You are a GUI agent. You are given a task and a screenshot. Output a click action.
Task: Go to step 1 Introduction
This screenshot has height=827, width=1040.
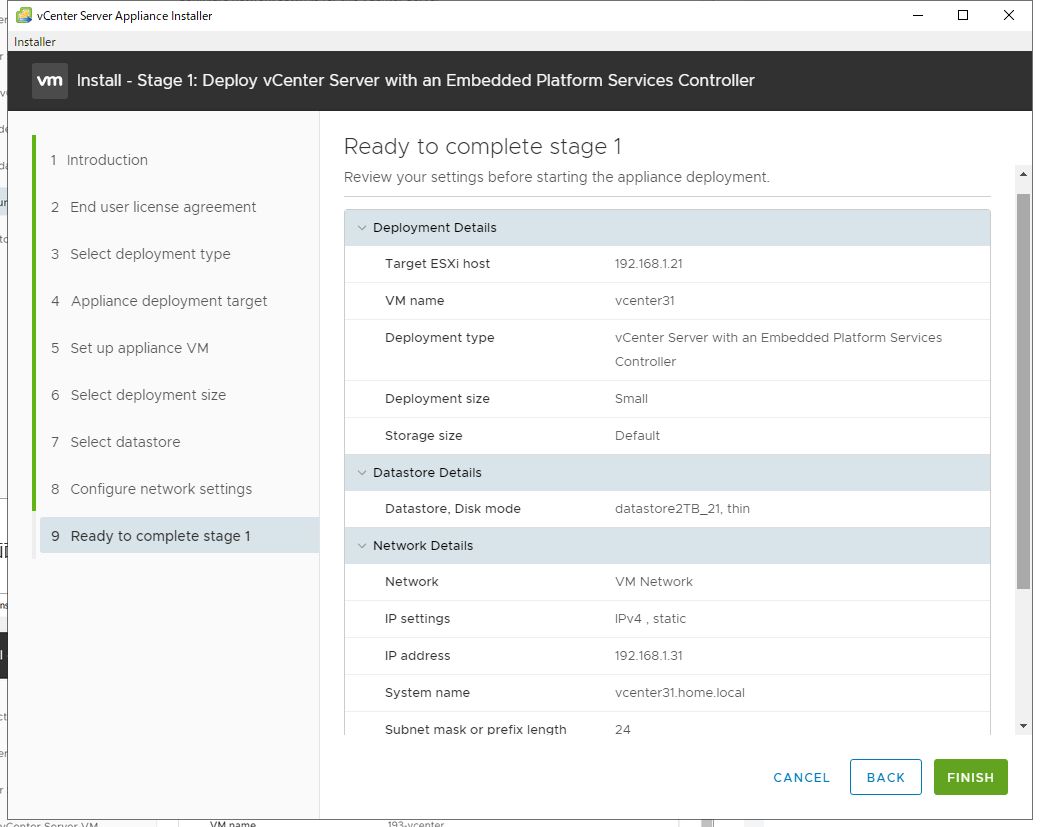(107, 160)
